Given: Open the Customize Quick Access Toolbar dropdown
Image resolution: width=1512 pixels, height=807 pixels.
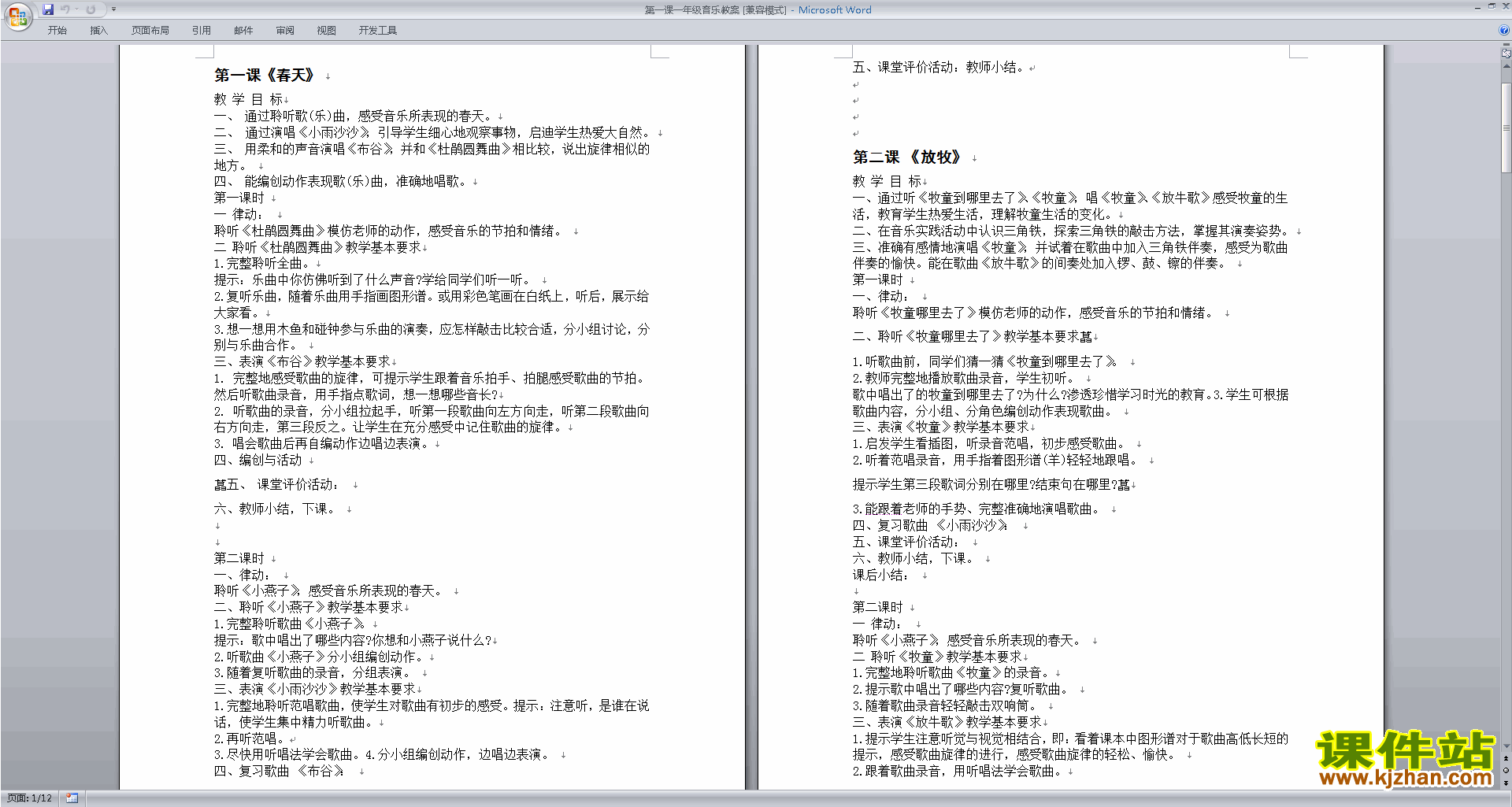Looking at the screenshot, I should 113,9.
